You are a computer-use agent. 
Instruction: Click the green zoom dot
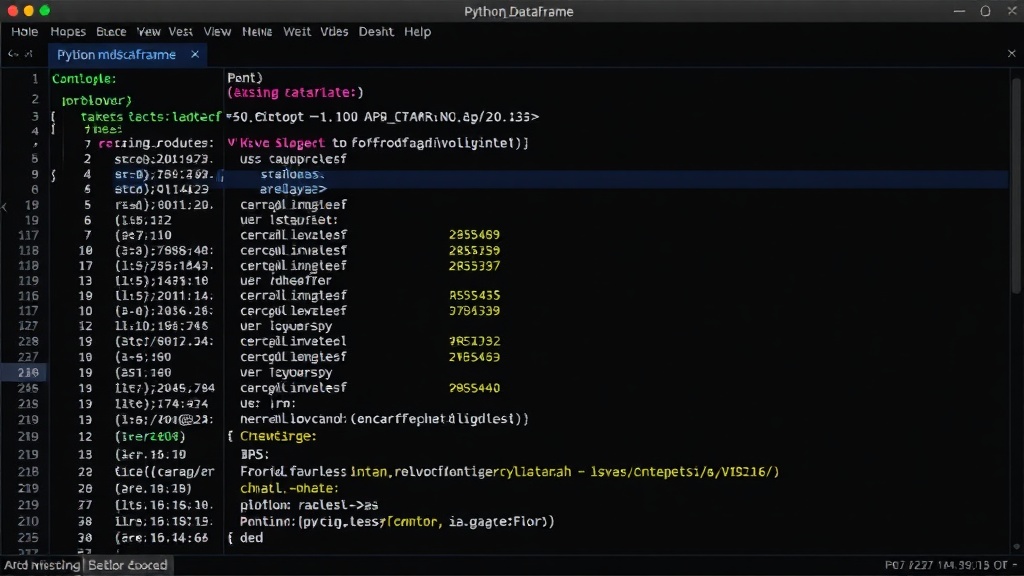44,10
